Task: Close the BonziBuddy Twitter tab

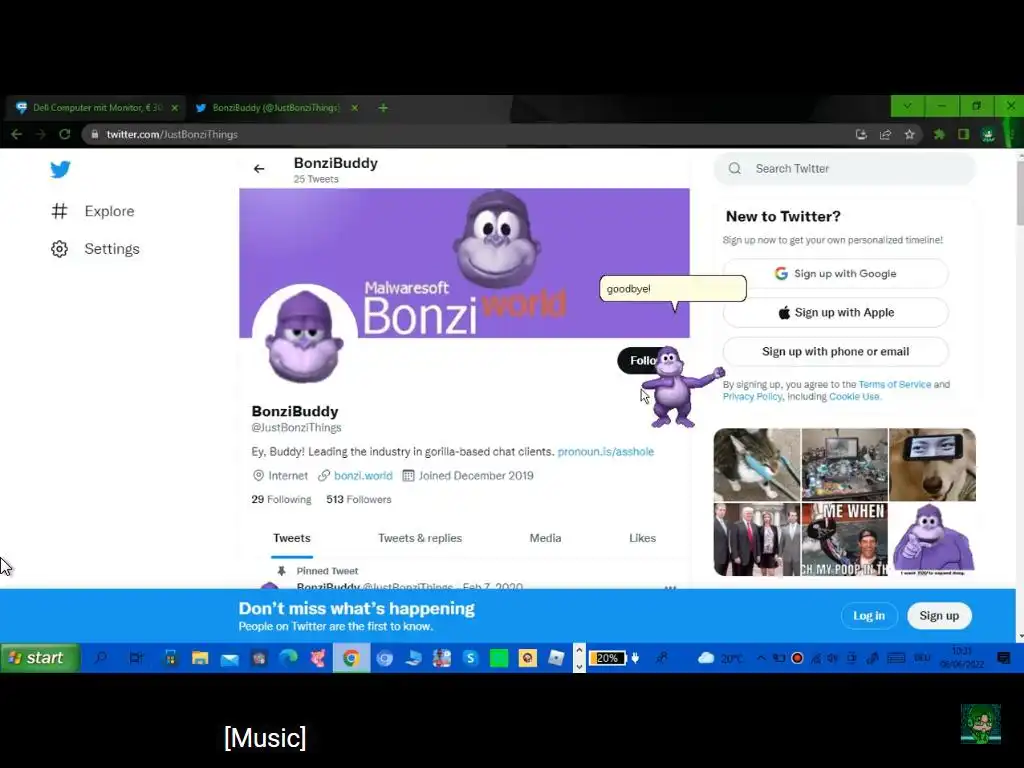Action: [x=355, y=108]
